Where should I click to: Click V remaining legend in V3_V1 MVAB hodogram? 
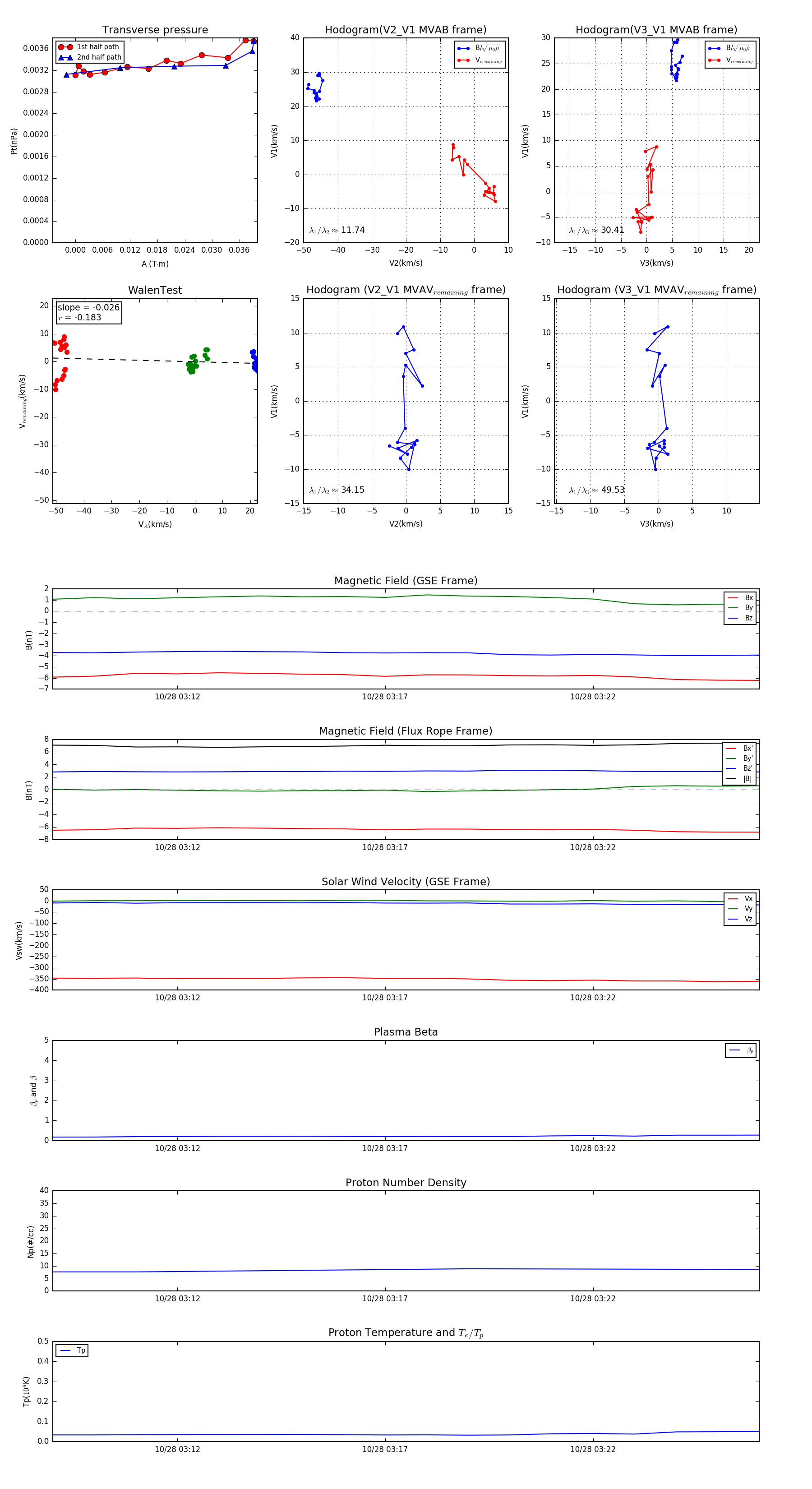730,60
